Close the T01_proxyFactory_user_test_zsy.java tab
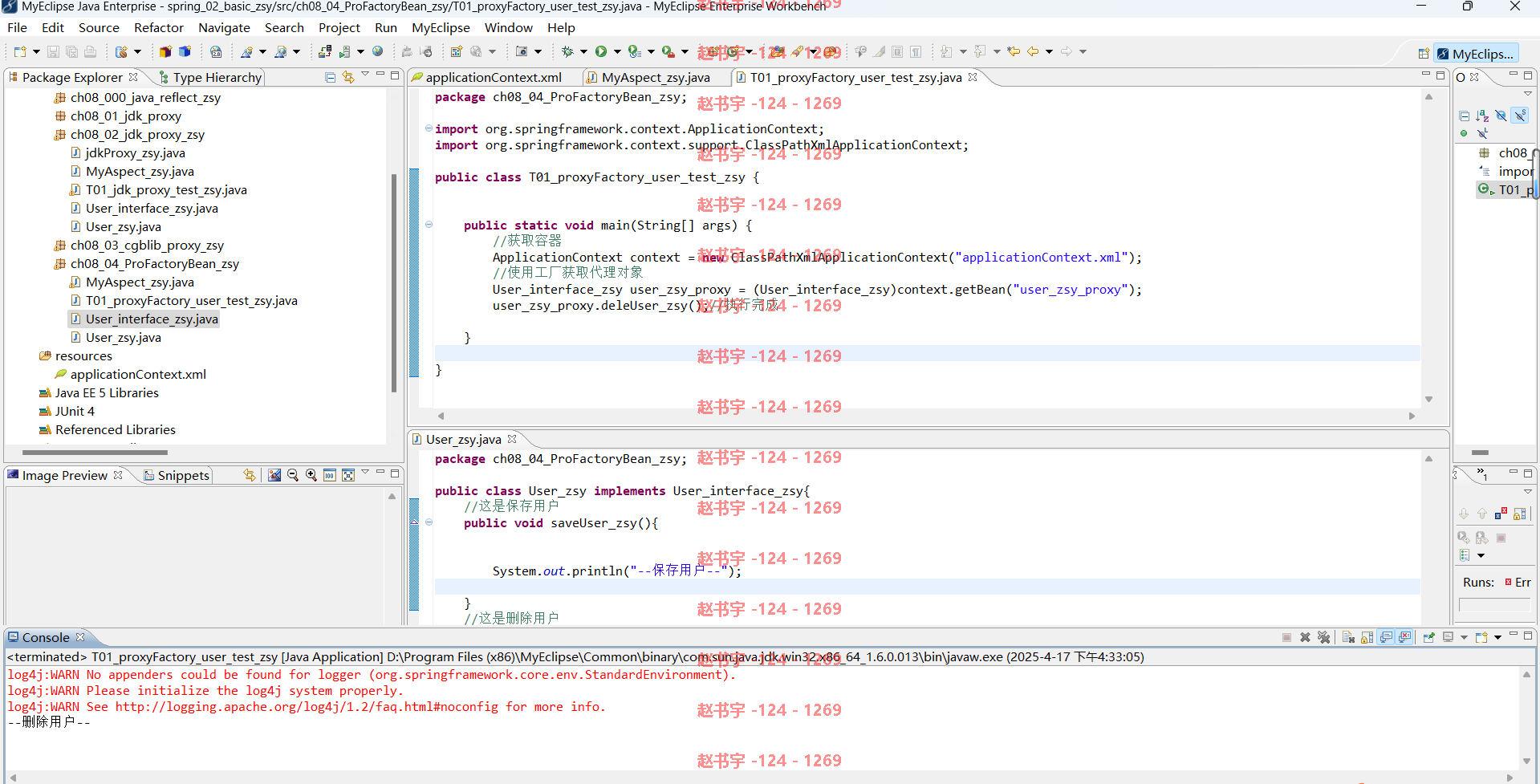 tap(973, 77)
